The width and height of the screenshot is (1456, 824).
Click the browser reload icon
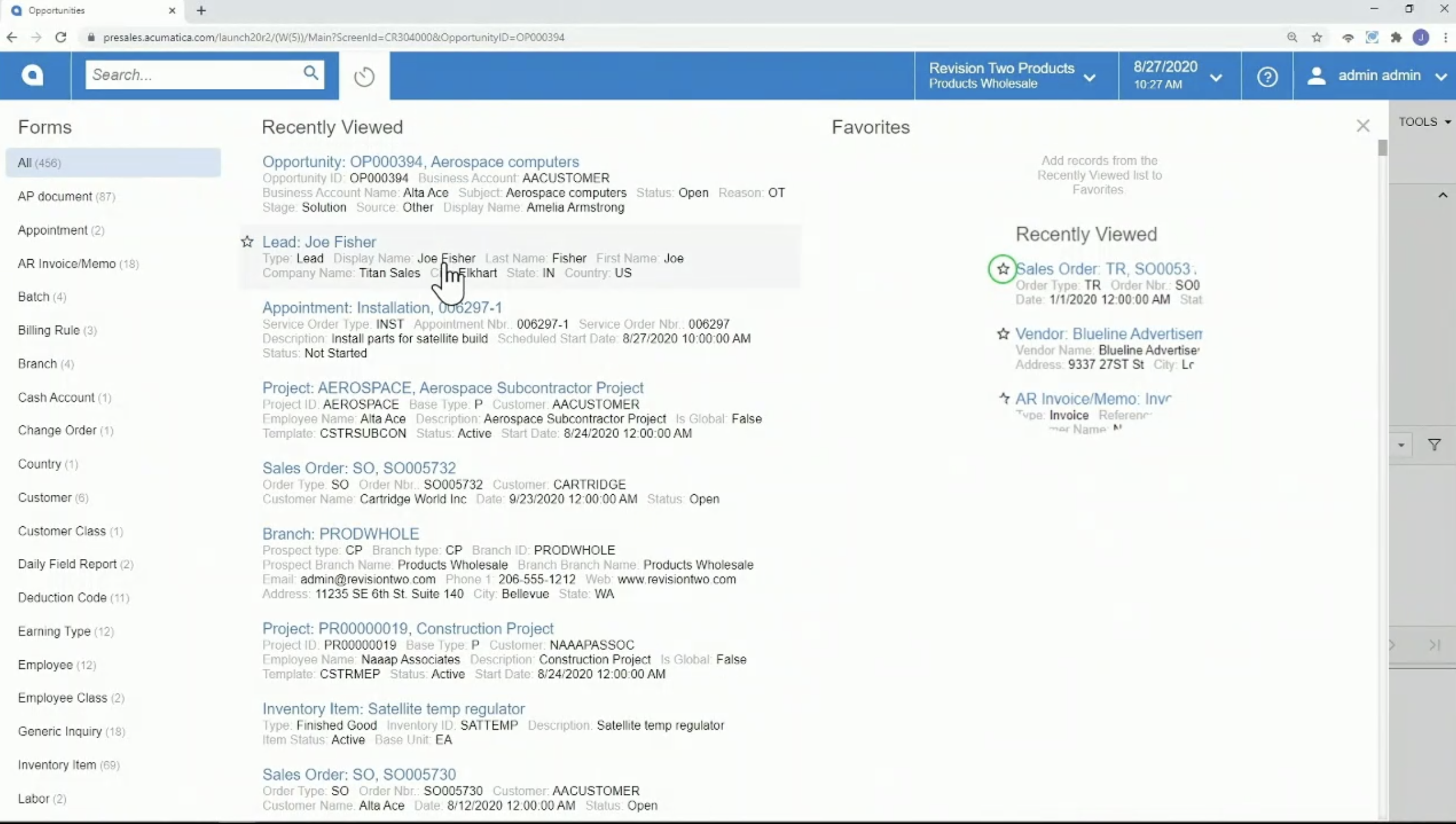pos(61,37)
